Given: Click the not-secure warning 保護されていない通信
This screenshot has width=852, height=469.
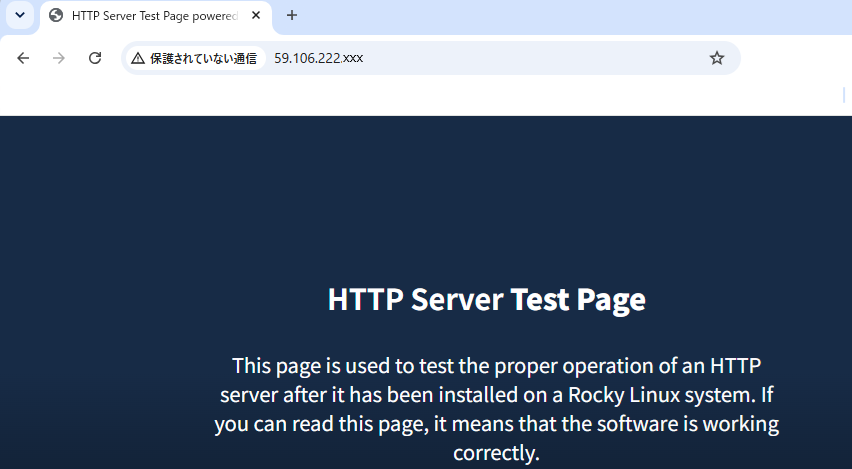Looking at the screenshot, I should click(x=196, y=58).
